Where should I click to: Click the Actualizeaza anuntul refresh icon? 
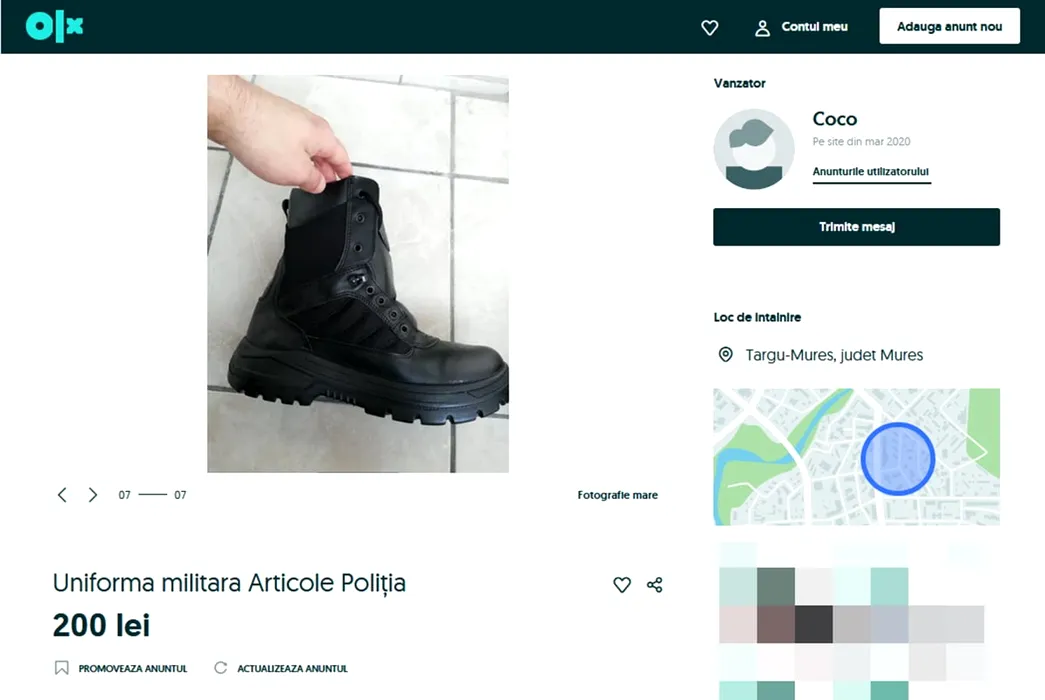click(221, 667)
